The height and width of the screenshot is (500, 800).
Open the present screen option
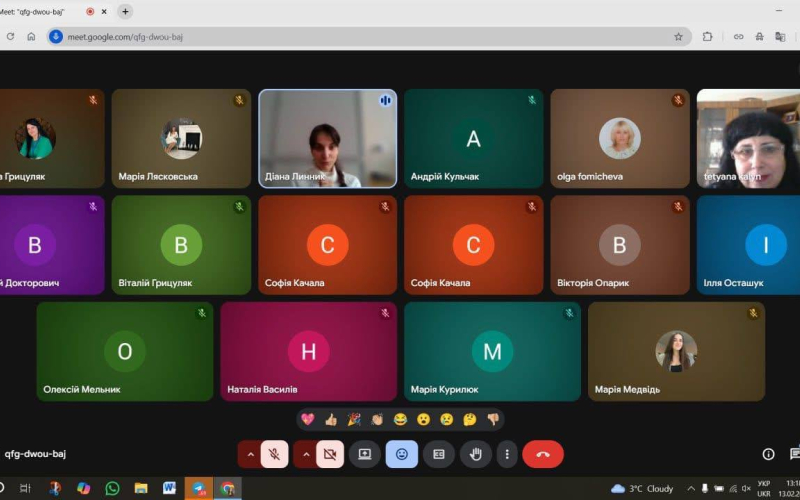point(364,454)
